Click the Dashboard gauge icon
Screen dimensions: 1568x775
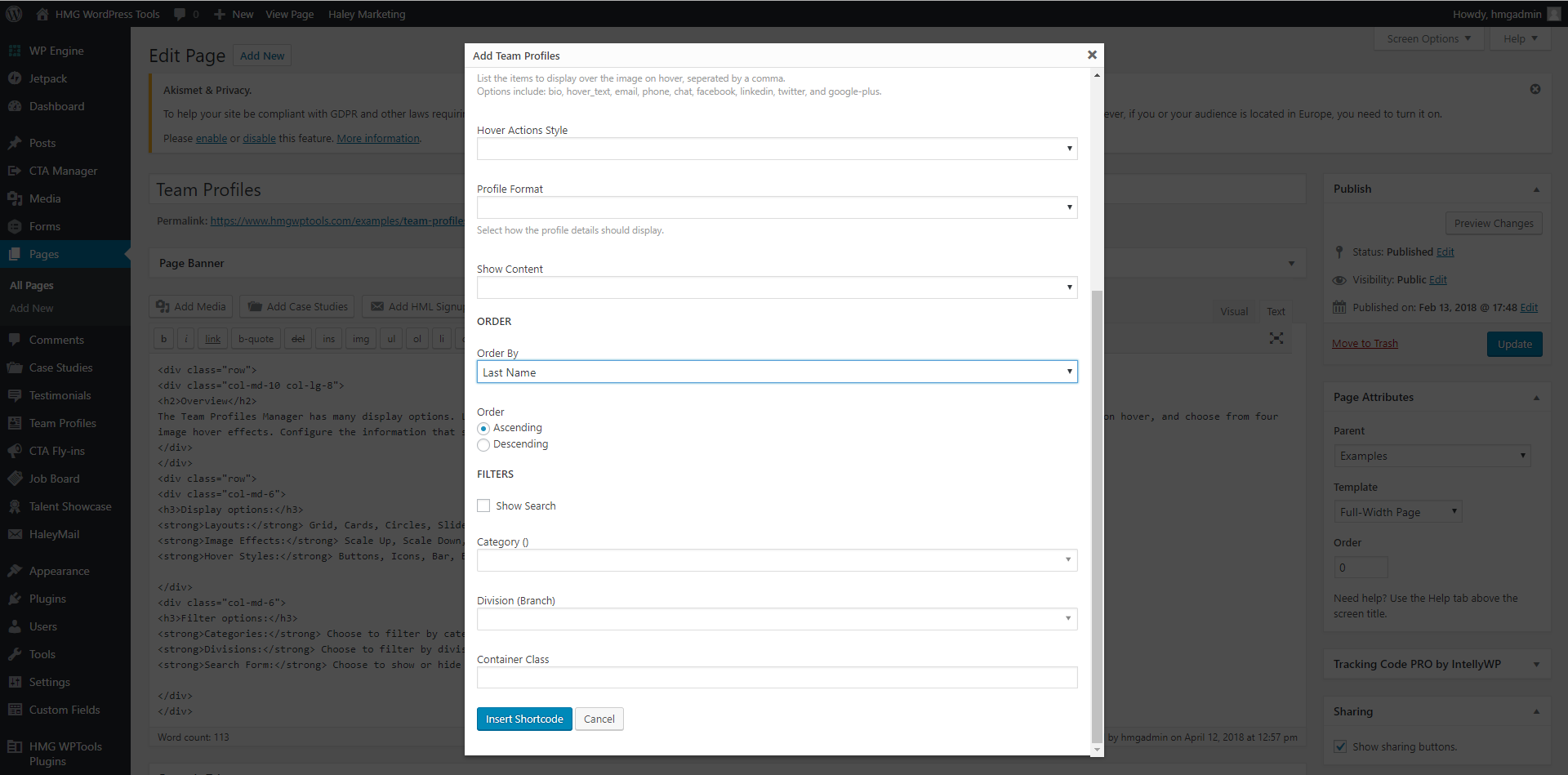[15, 106]
